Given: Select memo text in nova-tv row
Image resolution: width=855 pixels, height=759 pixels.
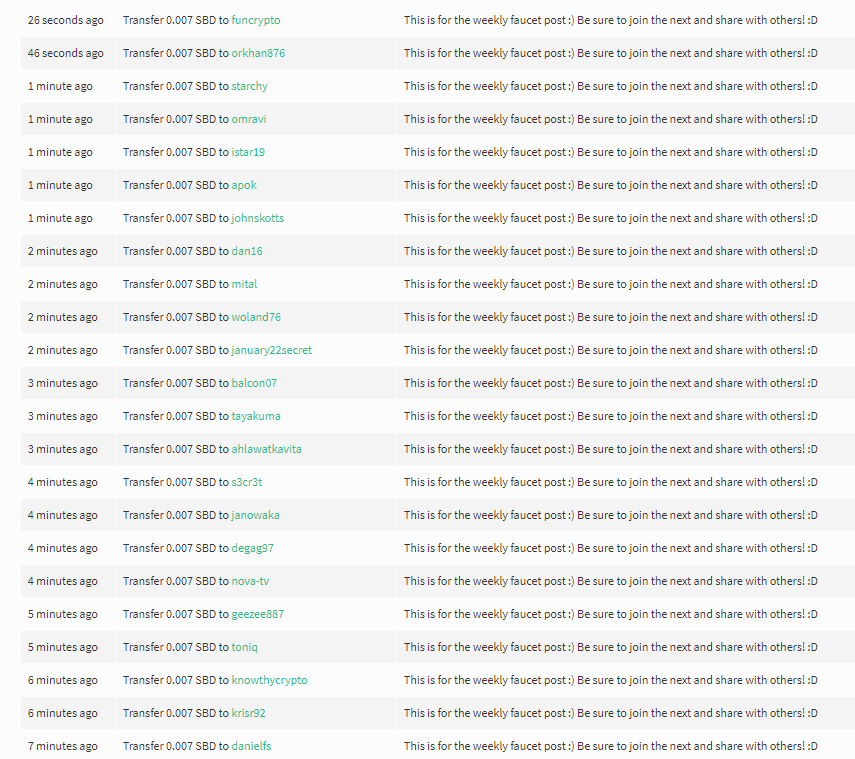Looking at the screenshot, I should (x=611, y=581).
